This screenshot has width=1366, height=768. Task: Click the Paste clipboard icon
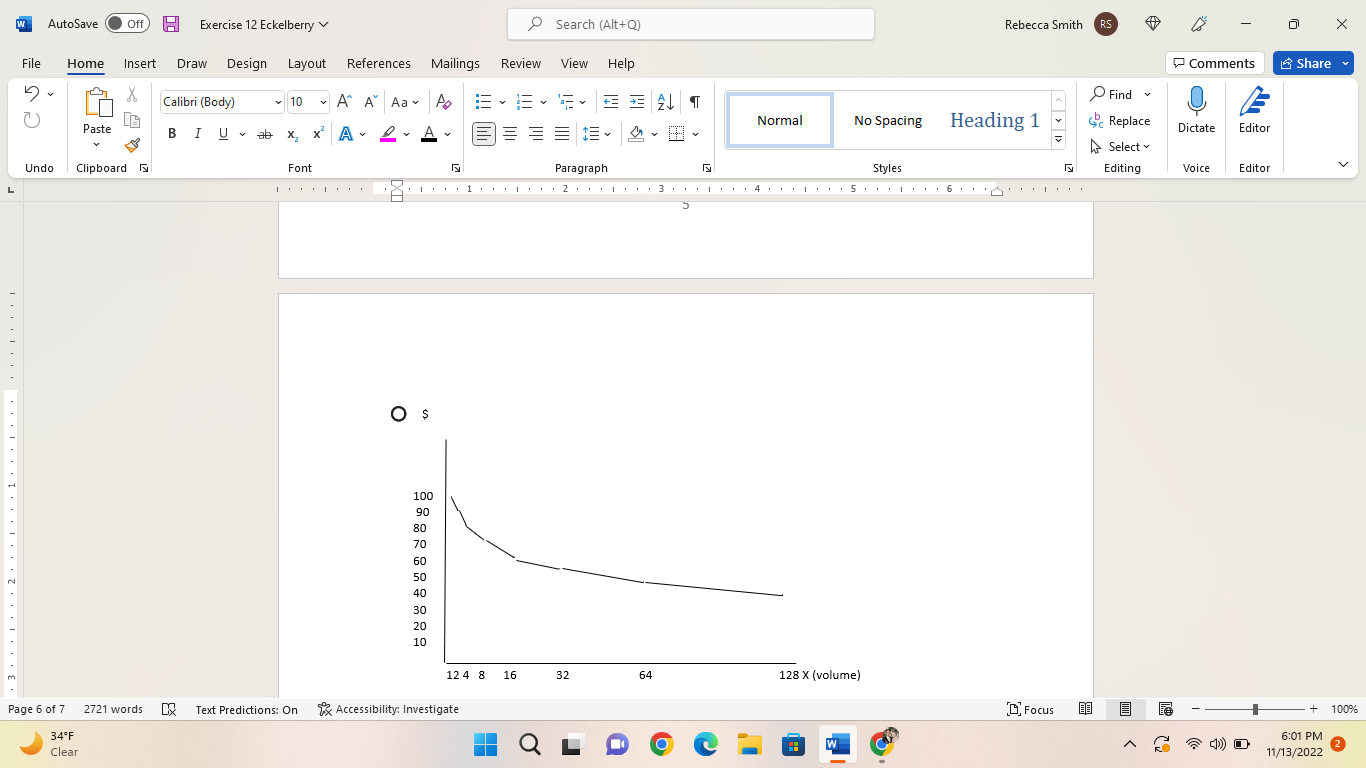98,103
